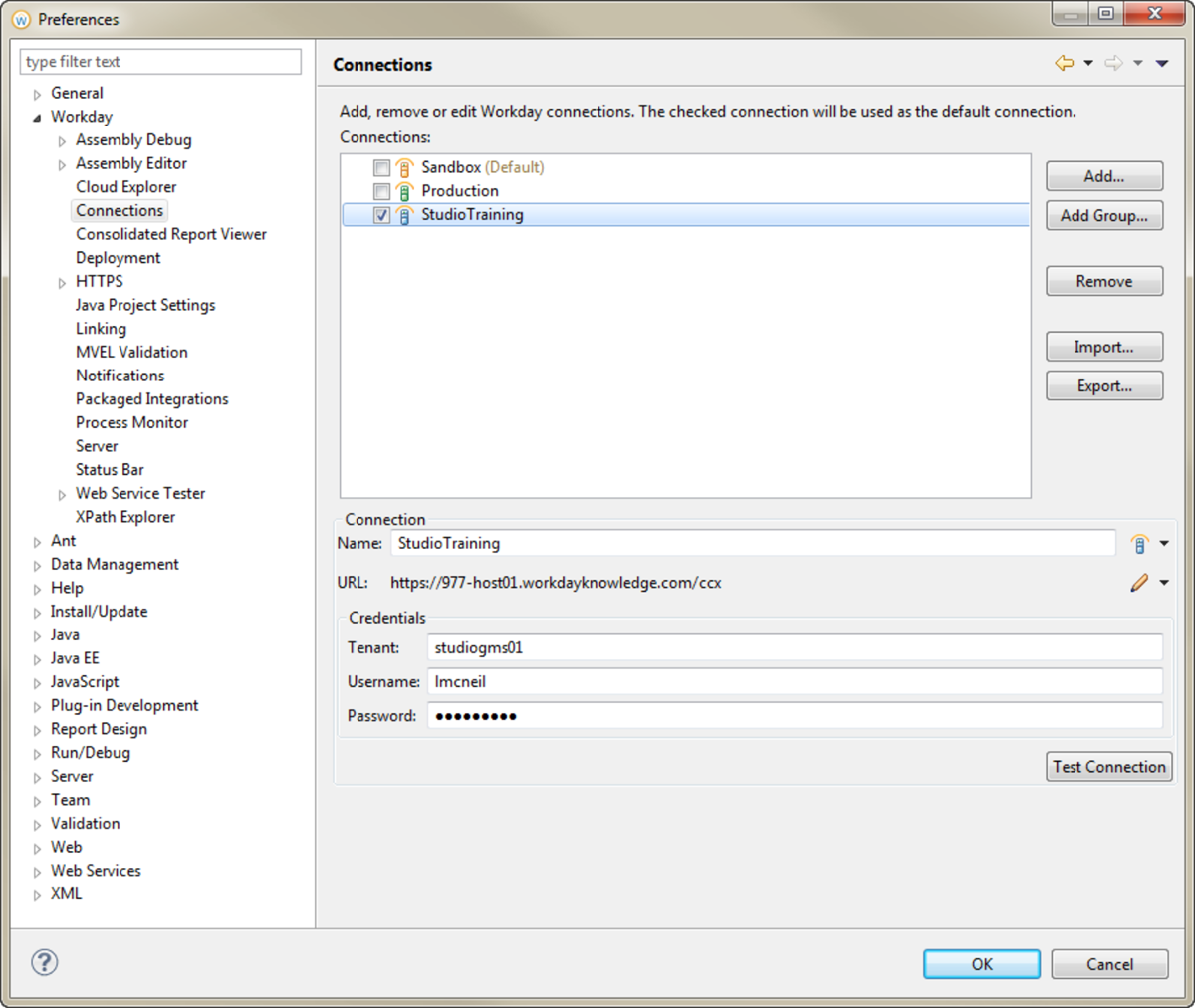Check the Sandbox connection checkbox
Screen dimensions: 1195x1008
(381, 167)
